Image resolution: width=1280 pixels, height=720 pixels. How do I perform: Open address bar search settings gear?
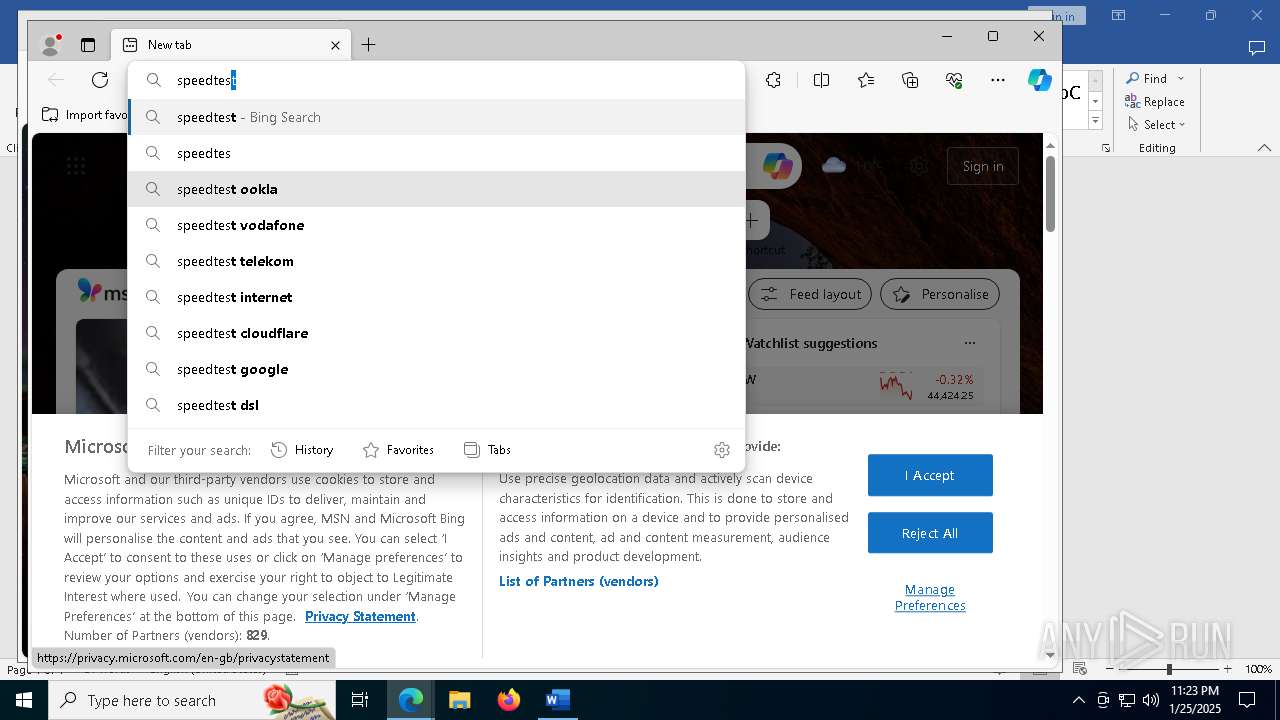pos(722,450)
